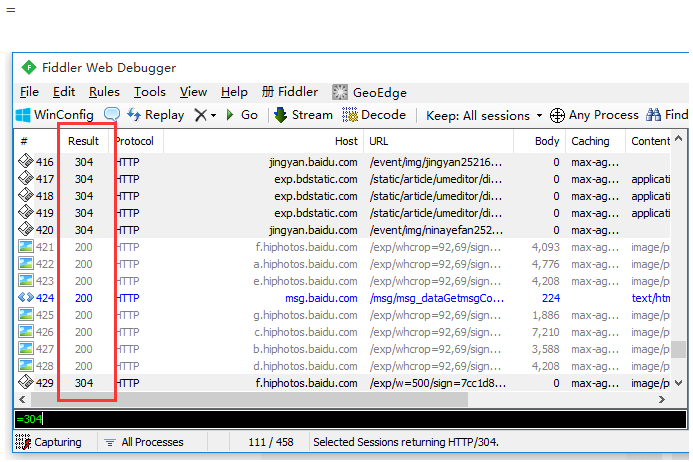Click the Any Process target icon

[557, 115]
